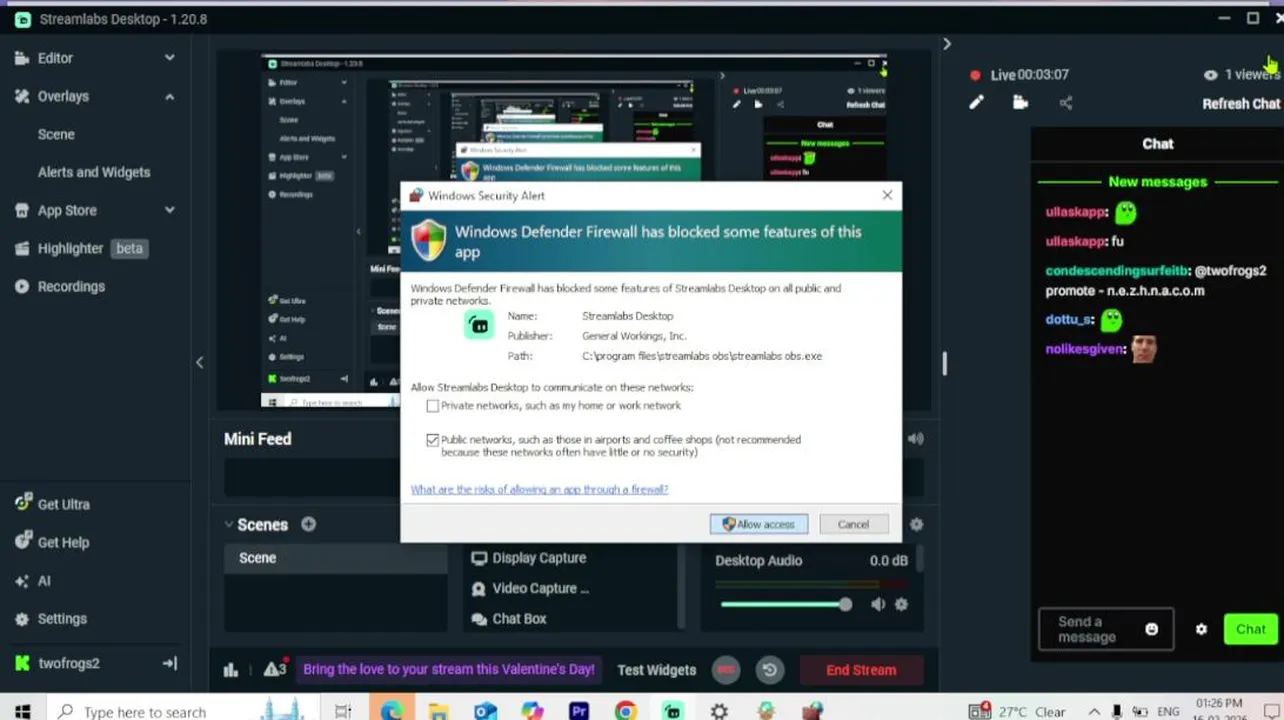Open the audio mixer settings gear
Viewport: 1284px width, 720px height.
916,524
